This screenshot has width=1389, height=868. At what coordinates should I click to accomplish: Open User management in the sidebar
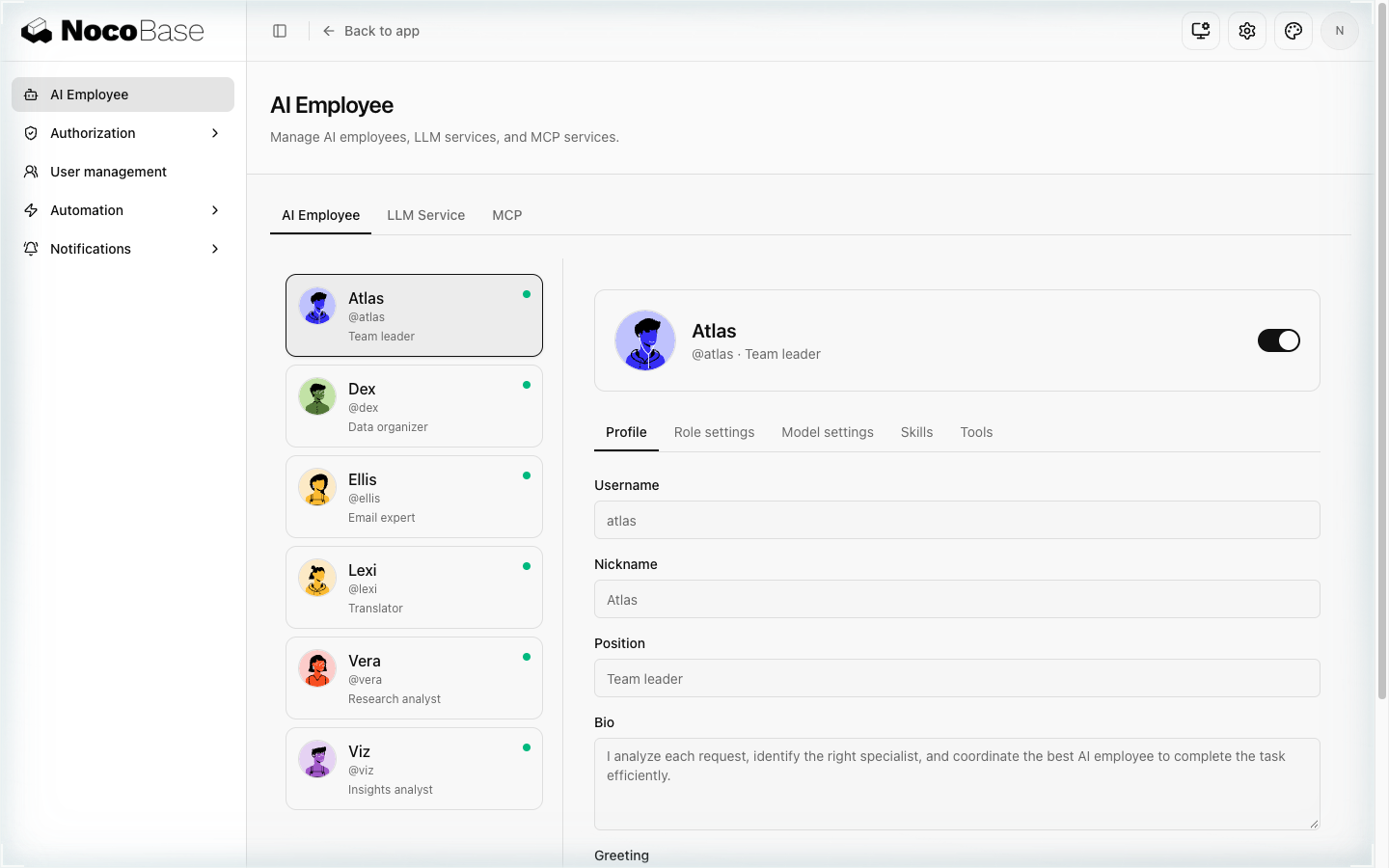123,172
